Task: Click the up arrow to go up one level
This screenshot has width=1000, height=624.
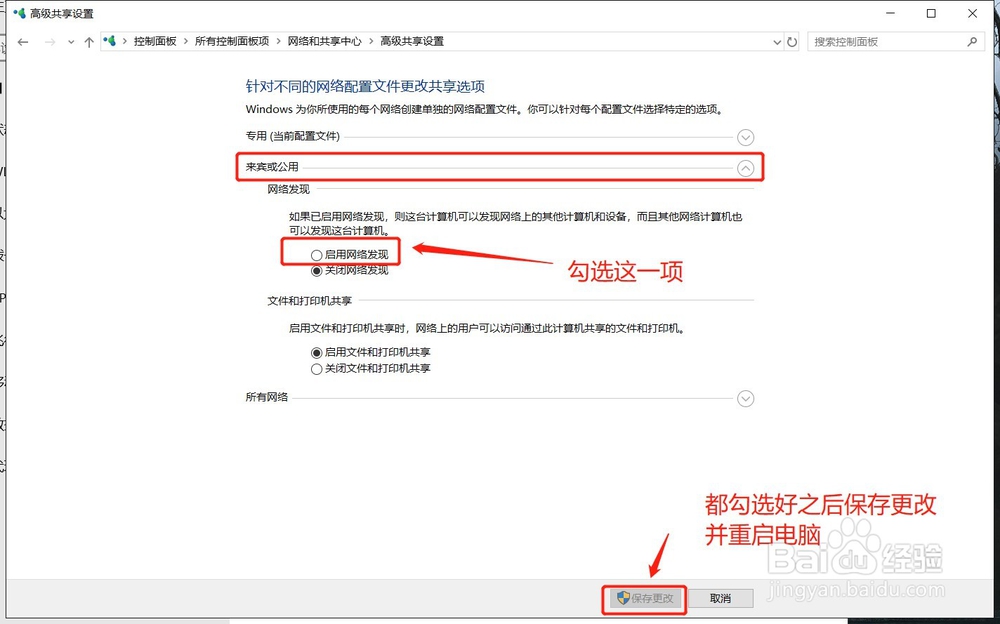Action: click(x=88, y=42)
